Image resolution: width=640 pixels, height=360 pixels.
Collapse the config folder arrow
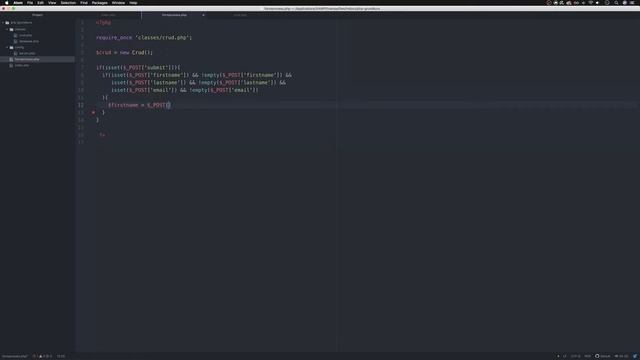[x=7, y=47]
